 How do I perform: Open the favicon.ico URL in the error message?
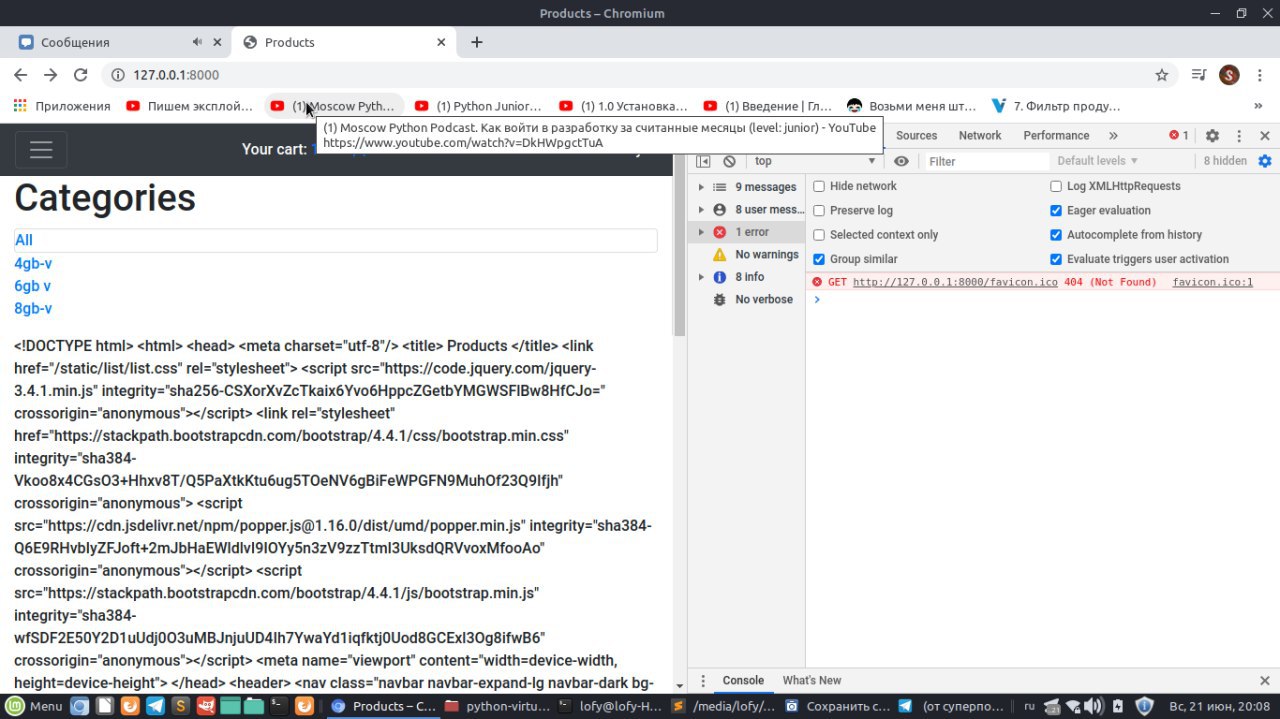(955, 282)
